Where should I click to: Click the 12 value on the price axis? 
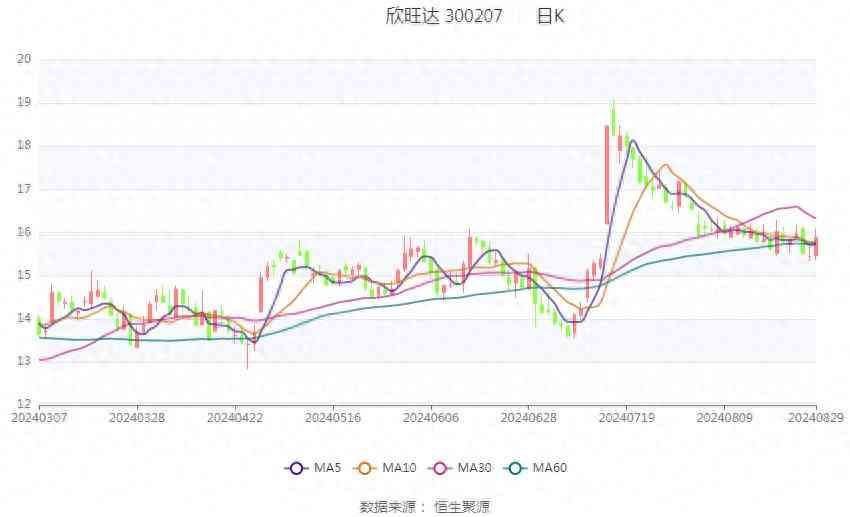click(x=24, y=404)
